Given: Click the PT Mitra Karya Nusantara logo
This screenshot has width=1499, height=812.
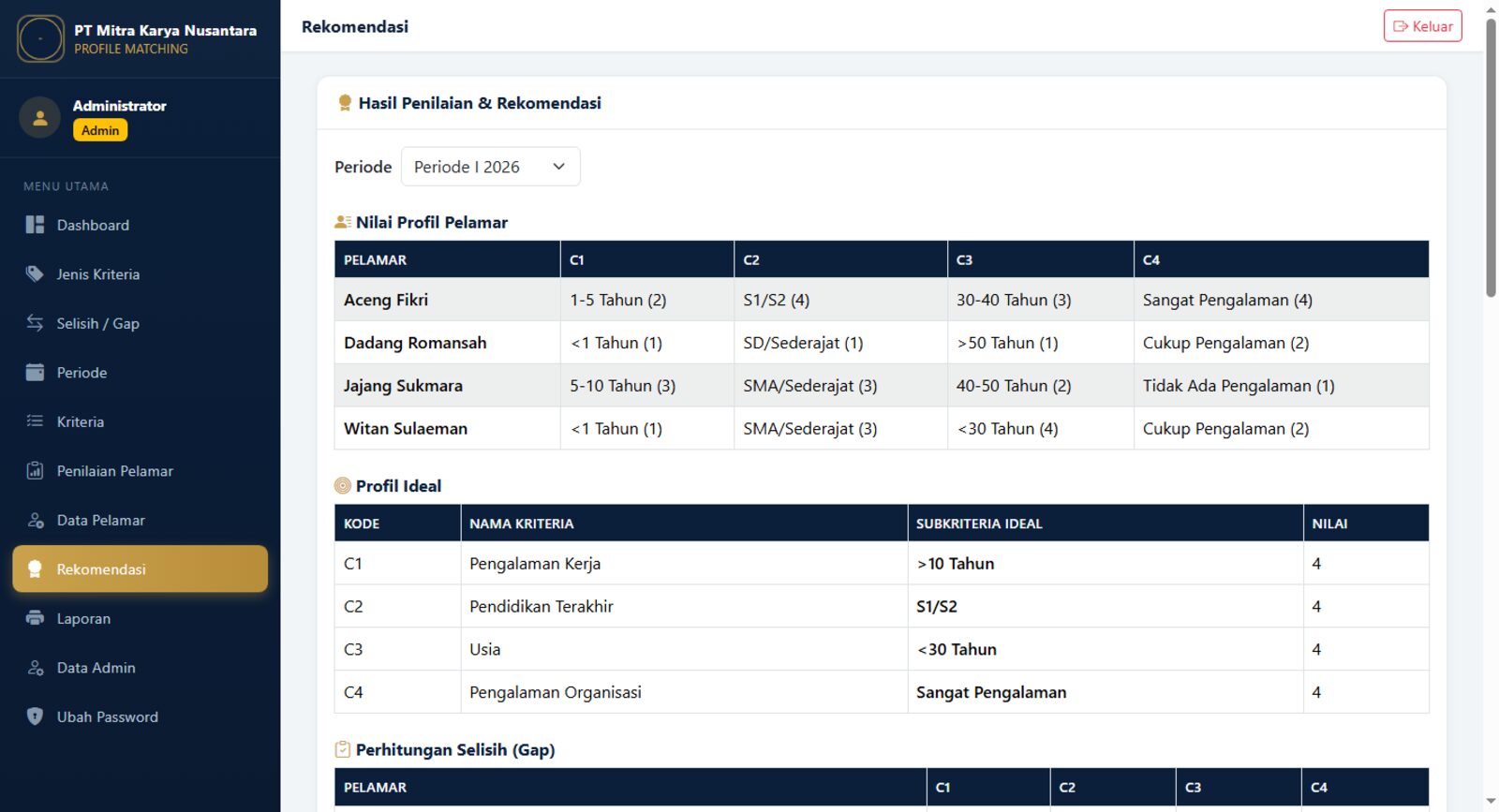Looking at the screenshot, I should click(x=40, y=39).
